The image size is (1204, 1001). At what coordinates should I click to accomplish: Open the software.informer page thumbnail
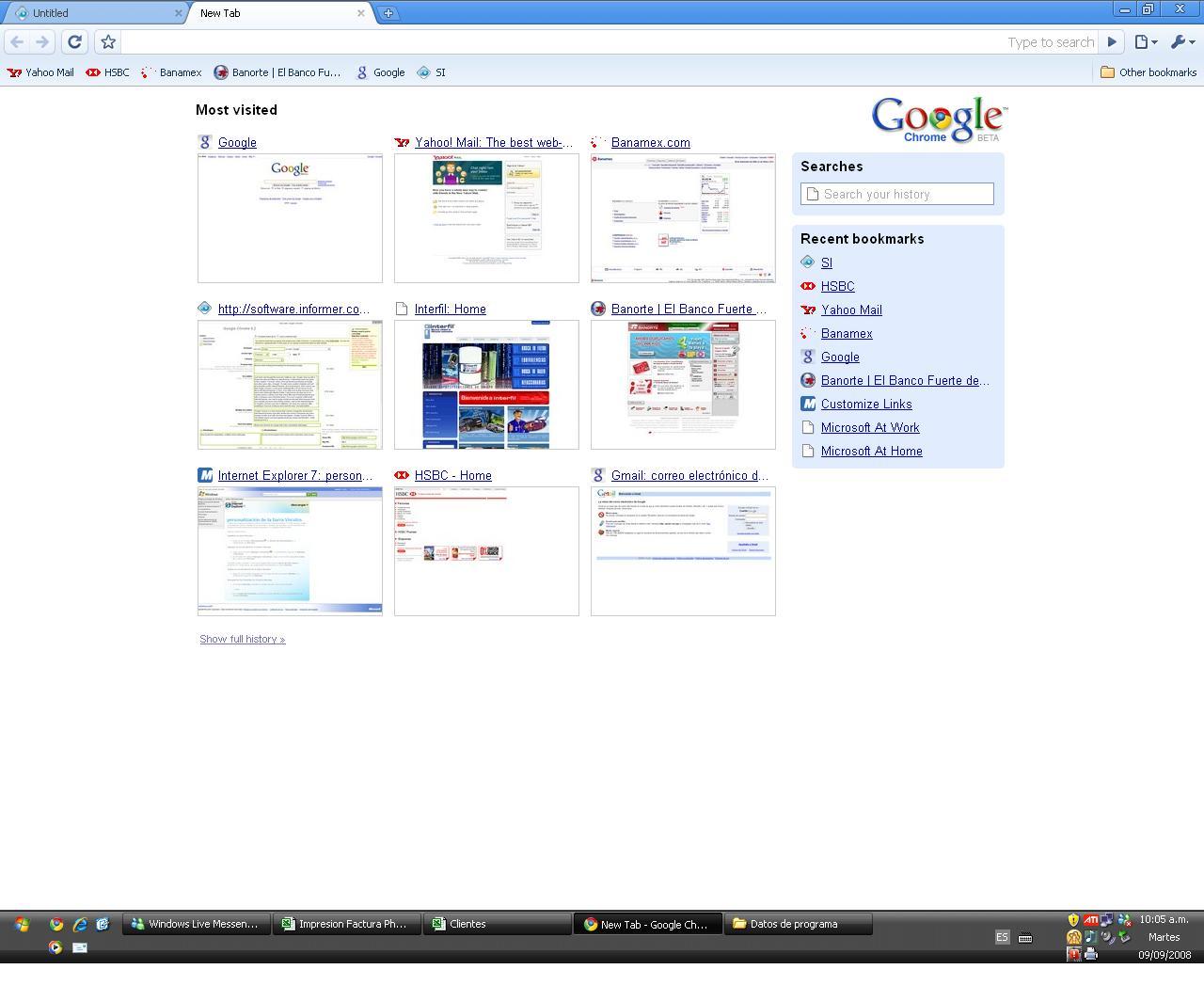(x=290, y=385)
